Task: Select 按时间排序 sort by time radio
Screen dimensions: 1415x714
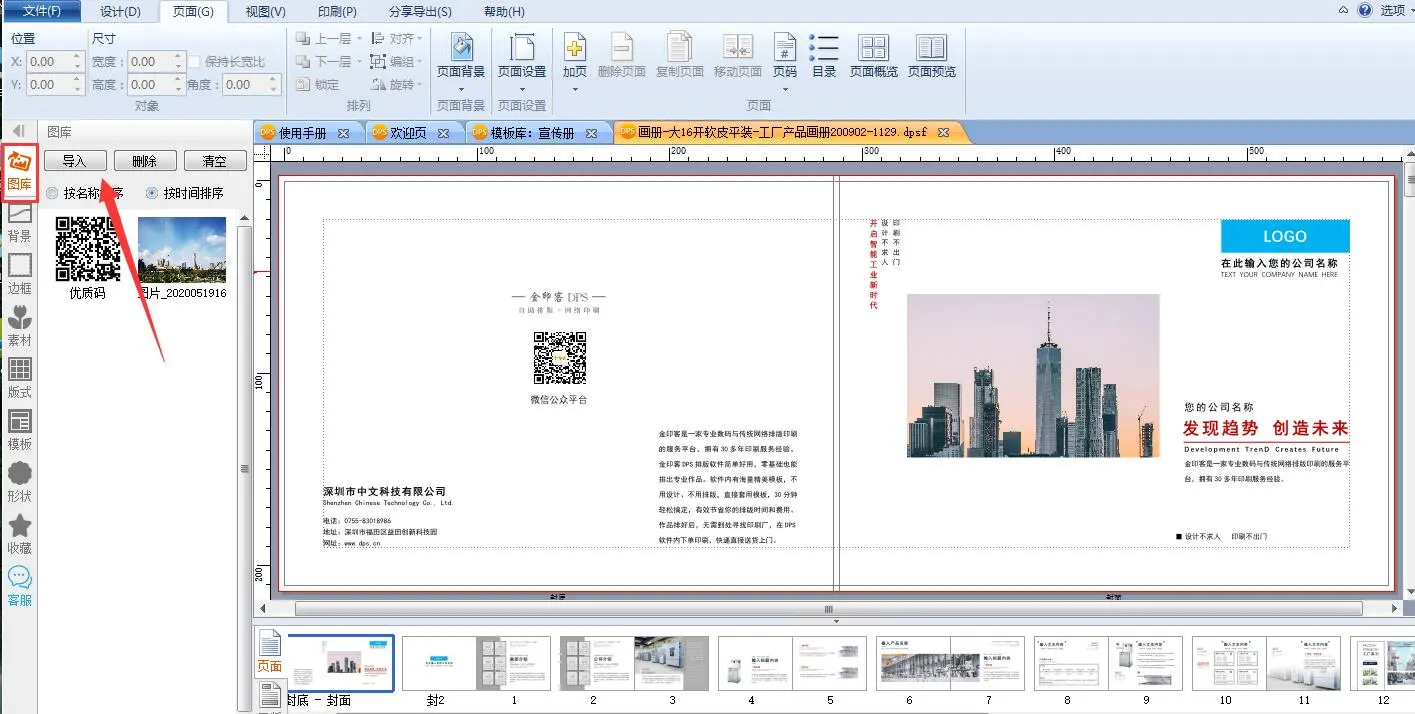Action: (x=152, y=193)
